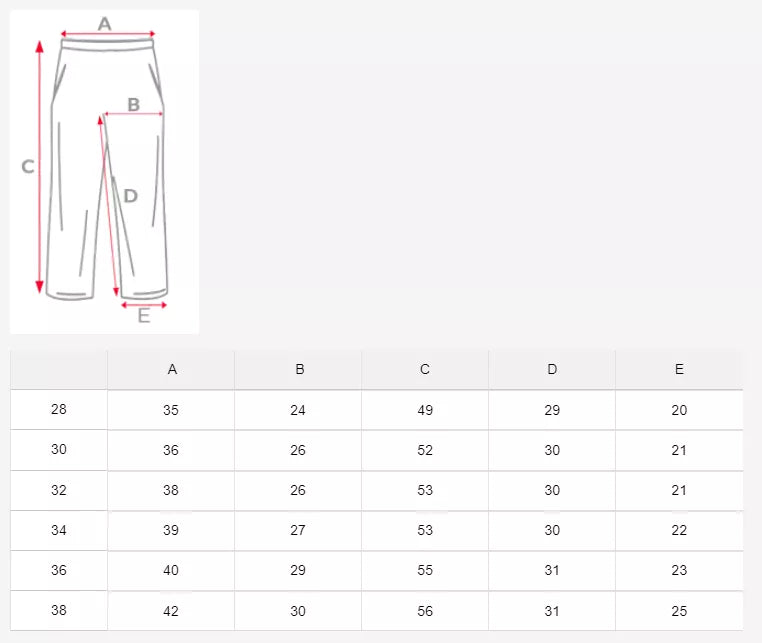Click the letter A label above the pants waist
Viewport: 762px width, 643px height.
(105, 23)
